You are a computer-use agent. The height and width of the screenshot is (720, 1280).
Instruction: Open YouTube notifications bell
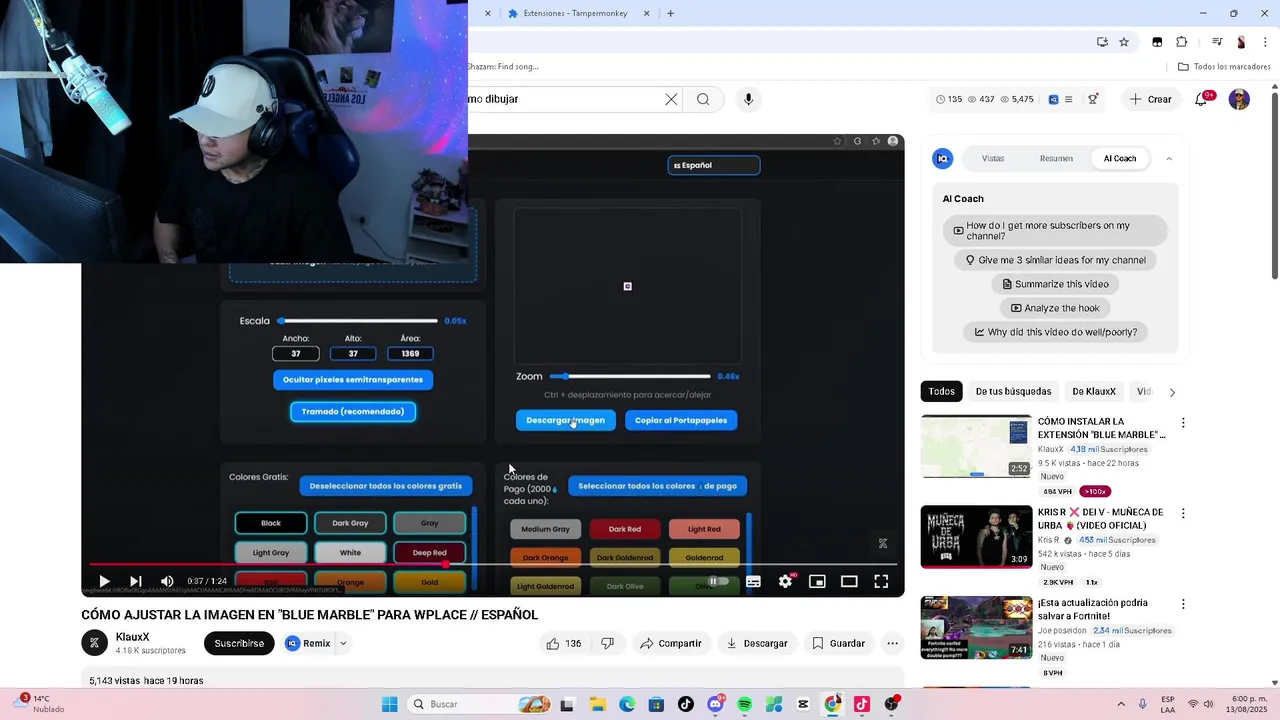pyautogui.click(x=1202, y=99)
